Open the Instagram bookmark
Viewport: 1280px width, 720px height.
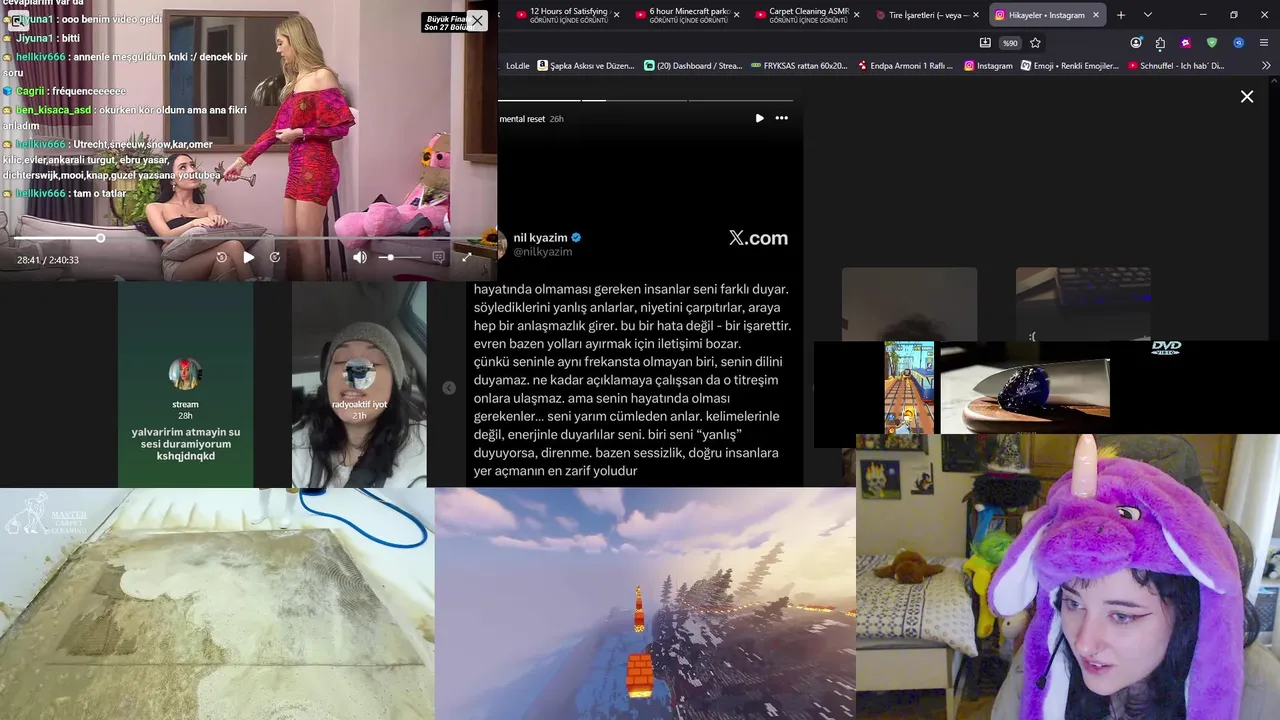[x=988, y=66]
